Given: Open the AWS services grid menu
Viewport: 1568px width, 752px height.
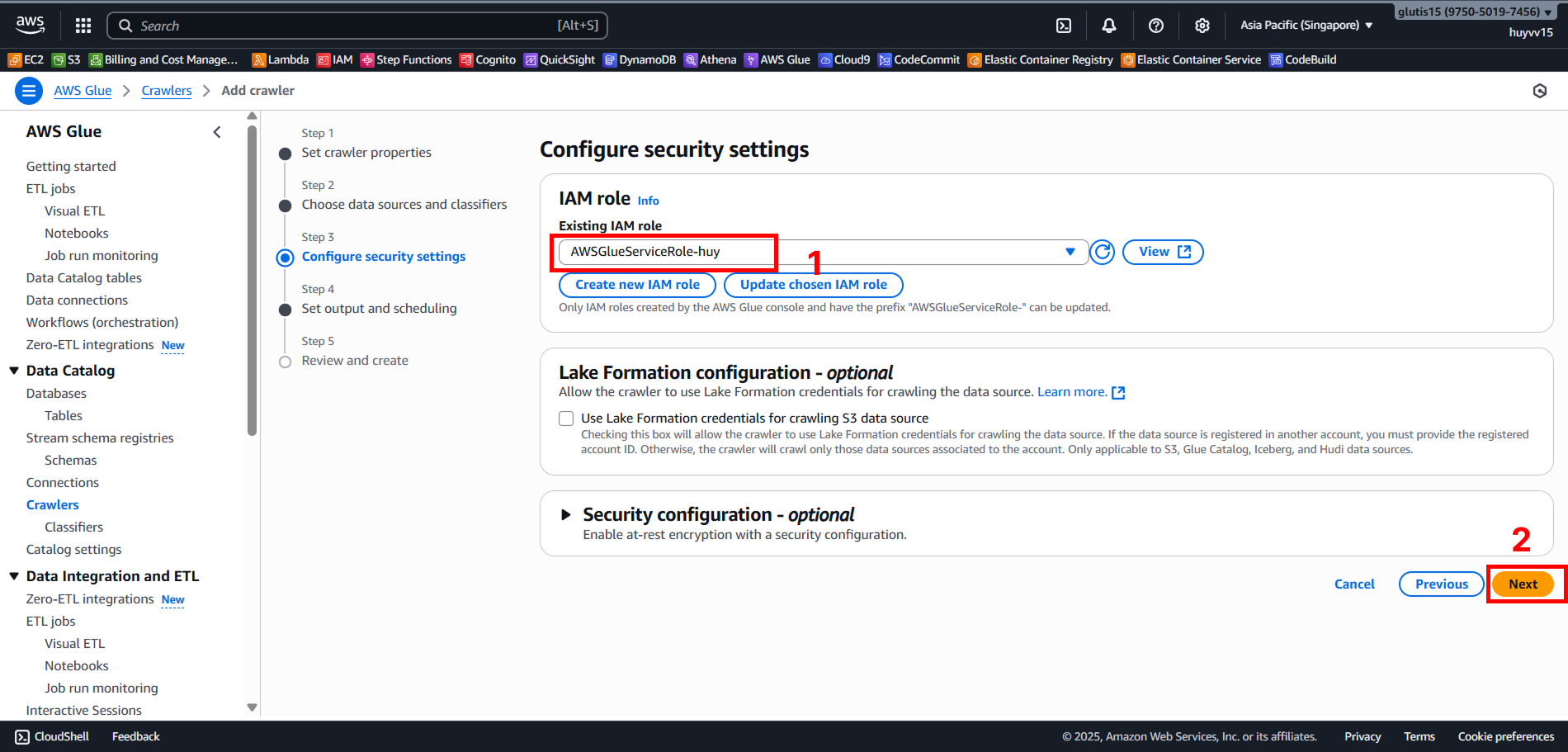Looking at the screenshot, I should click(83, 26).
